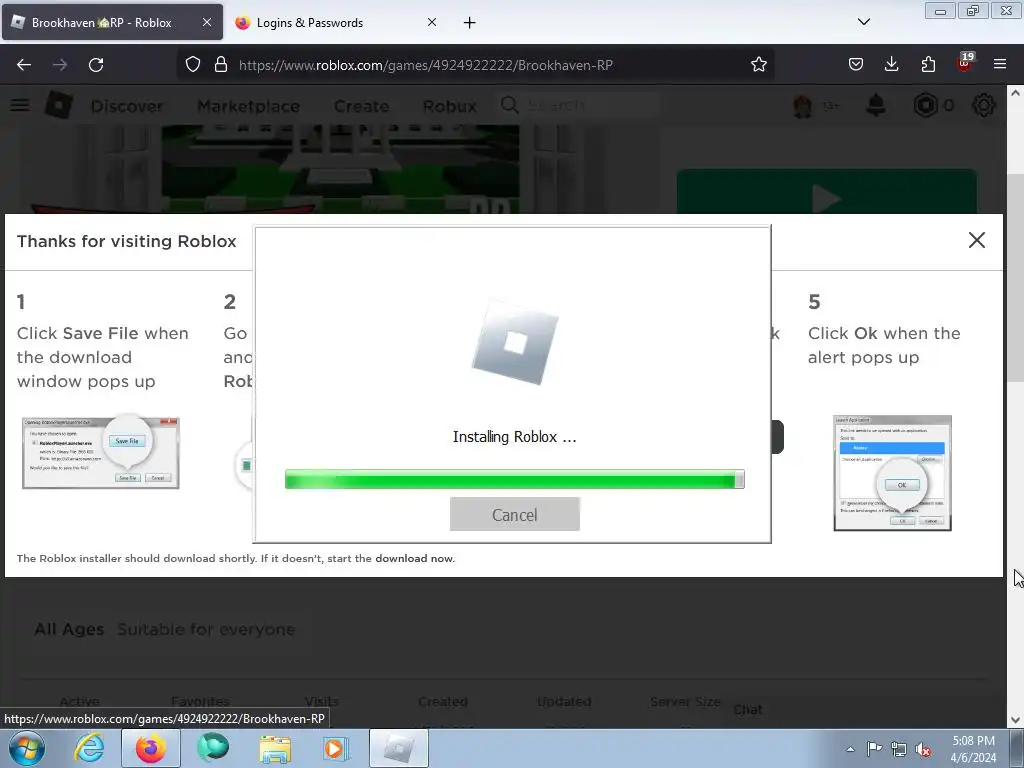Click the installation progress bar

click(x=515, y=479)
